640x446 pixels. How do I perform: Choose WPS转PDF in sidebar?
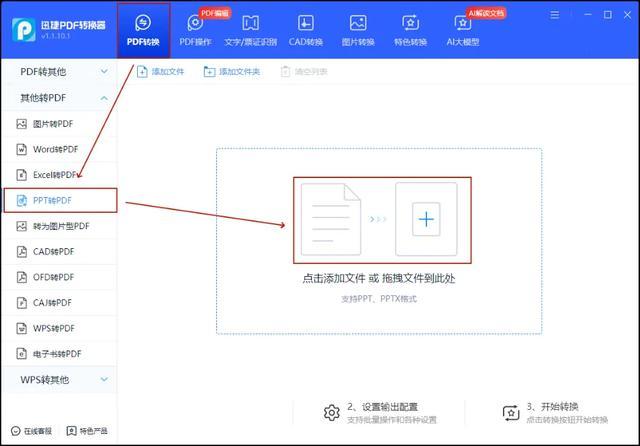(60, 328)
